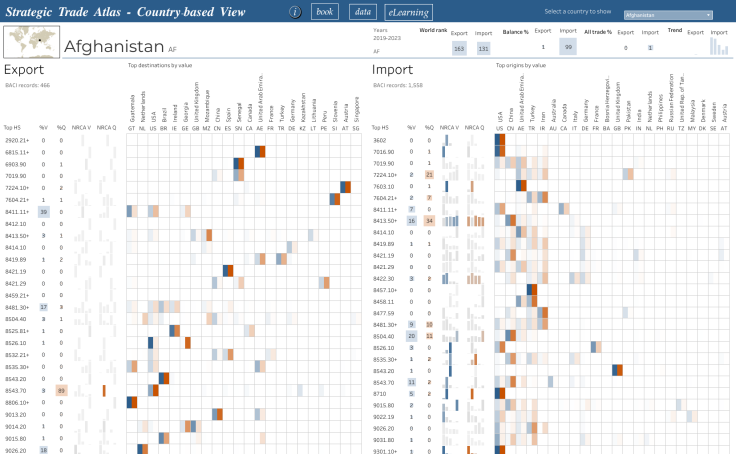Click the export row label 8543.70
The image size is (736, 454).
click(15, 390)
